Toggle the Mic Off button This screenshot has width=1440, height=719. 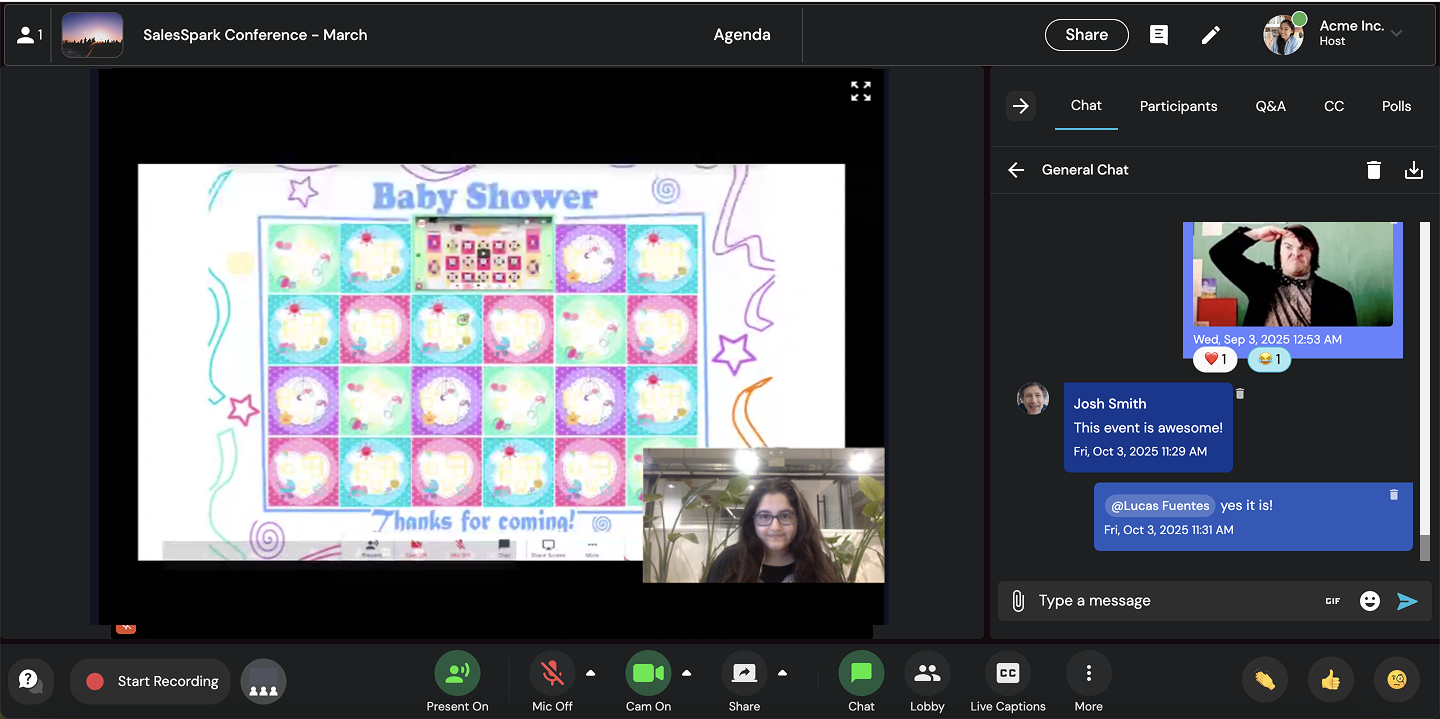pos(552,674)
